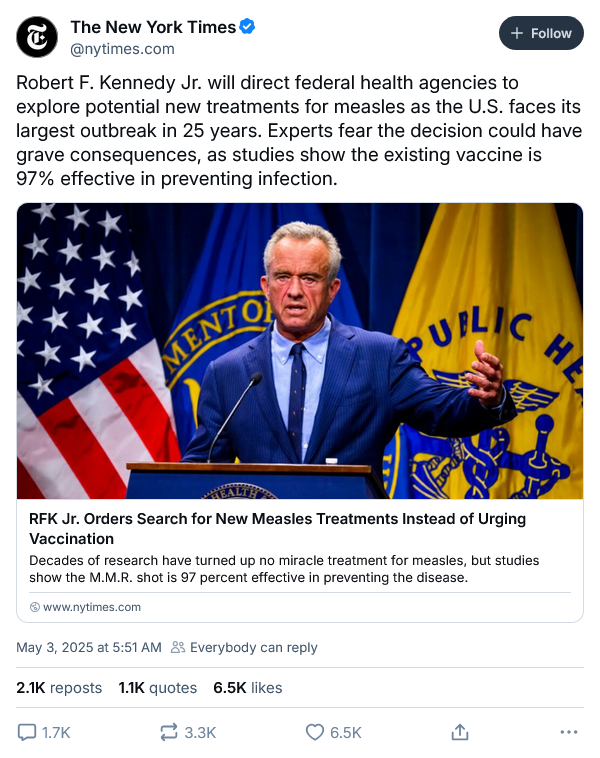View the 2.1K reposts list
The width and height of the screenshot is (600, 758).
(59, 688)
